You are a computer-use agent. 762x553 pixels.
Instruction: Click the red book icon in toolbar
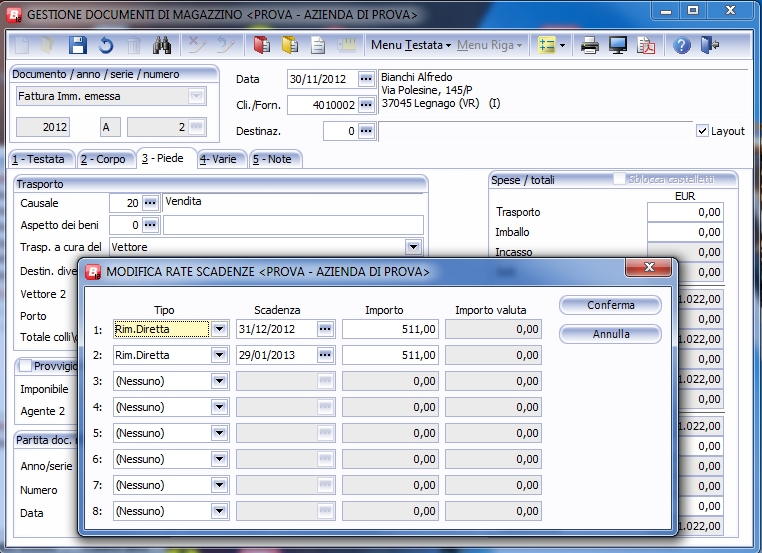point(262,46)
